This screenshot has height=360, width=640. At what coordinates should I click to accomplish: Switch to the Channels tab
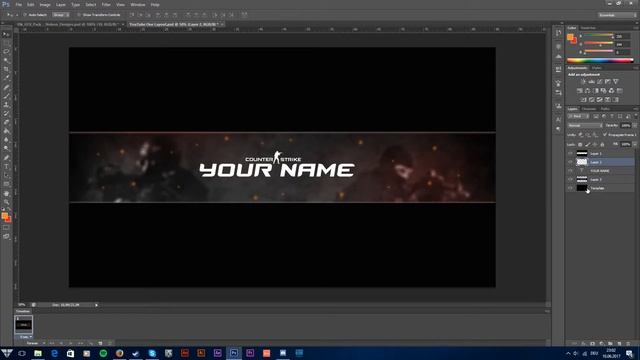[x=589, y=109]
